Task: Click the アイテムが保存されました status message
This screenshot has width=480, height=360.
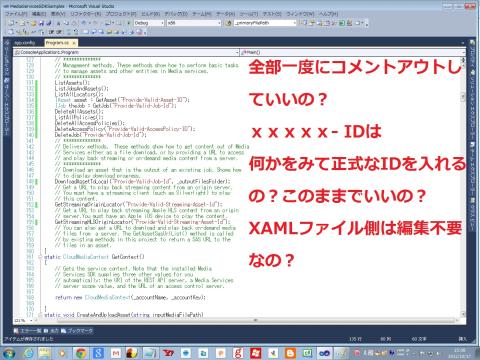Action: pyautogui.click(x=28, y=339)
